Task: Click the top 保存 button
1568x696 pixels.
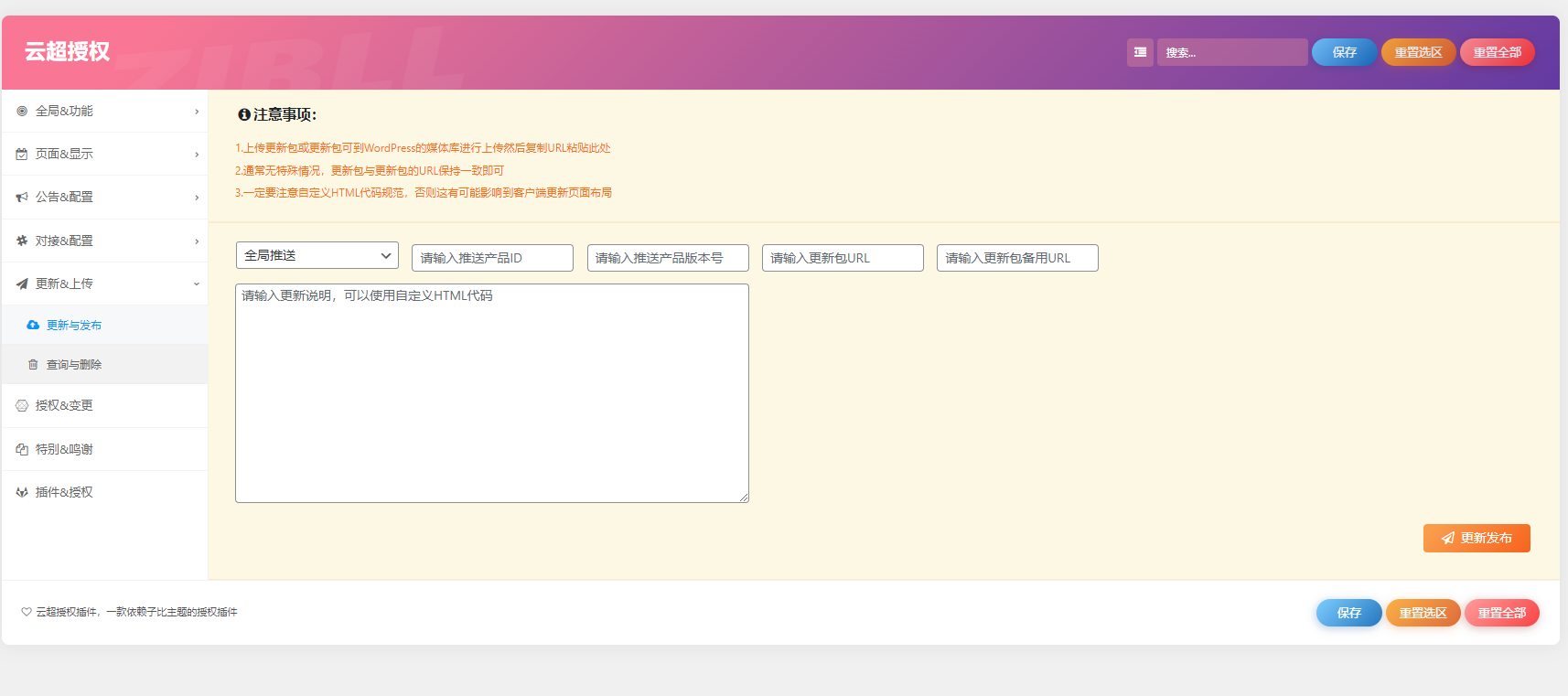Action: pos(1344,52)
